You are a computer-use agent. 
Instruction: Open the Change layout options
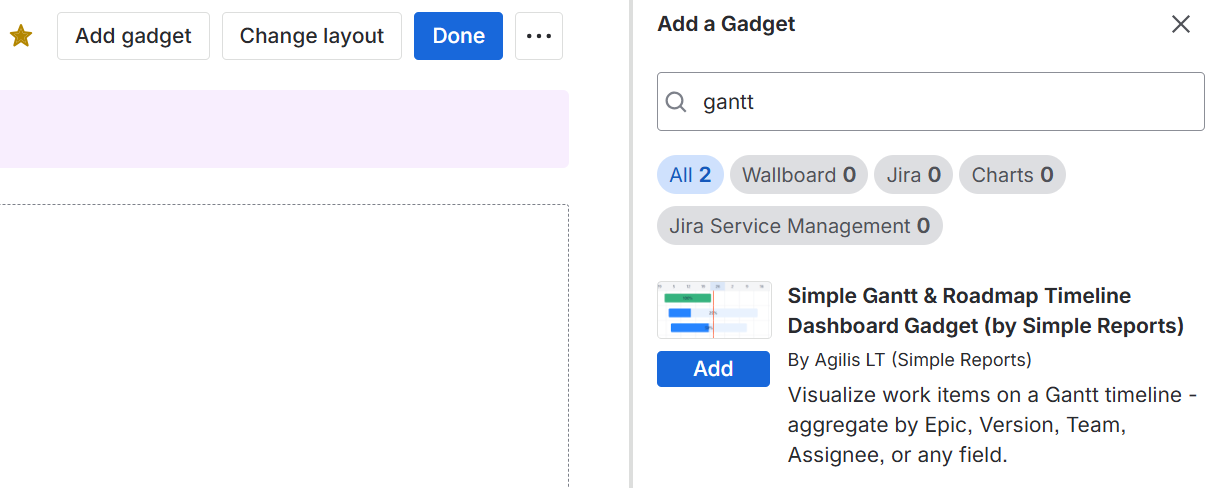click(x=312, y=36)
